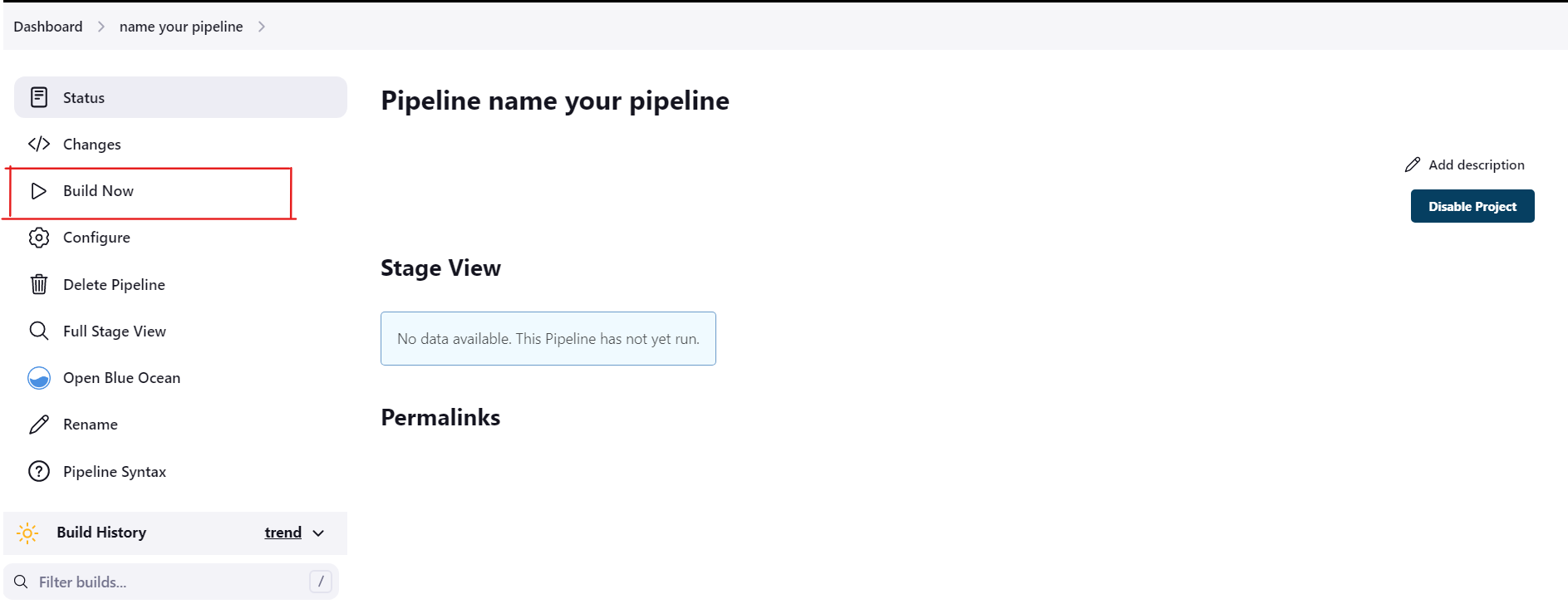Click the Build Now play icon
The width and height of the screenshot is (1568, 604).
coord(39,190)
